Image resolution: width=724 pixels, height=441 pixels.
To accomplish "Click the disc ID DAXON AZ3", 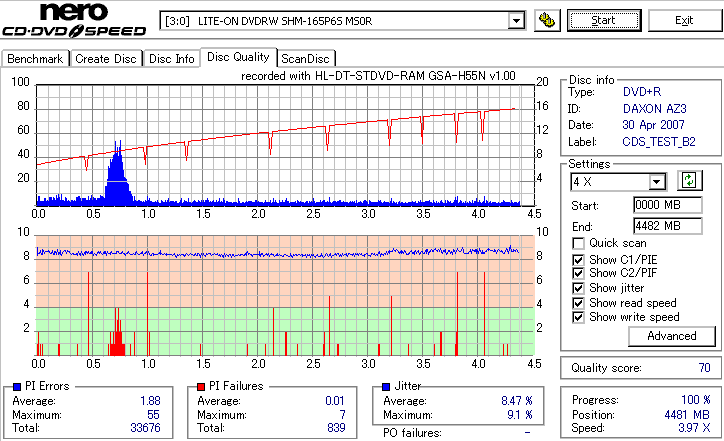I will (x=655, y=109).
